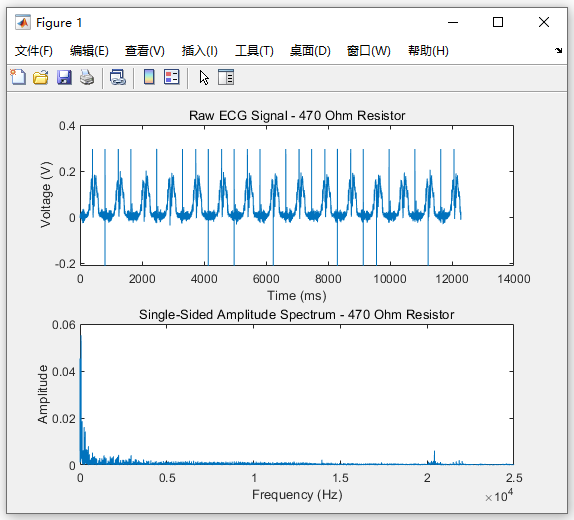Open the 编辑(E) menu
574x520 pixels.
tap(89, 51)
